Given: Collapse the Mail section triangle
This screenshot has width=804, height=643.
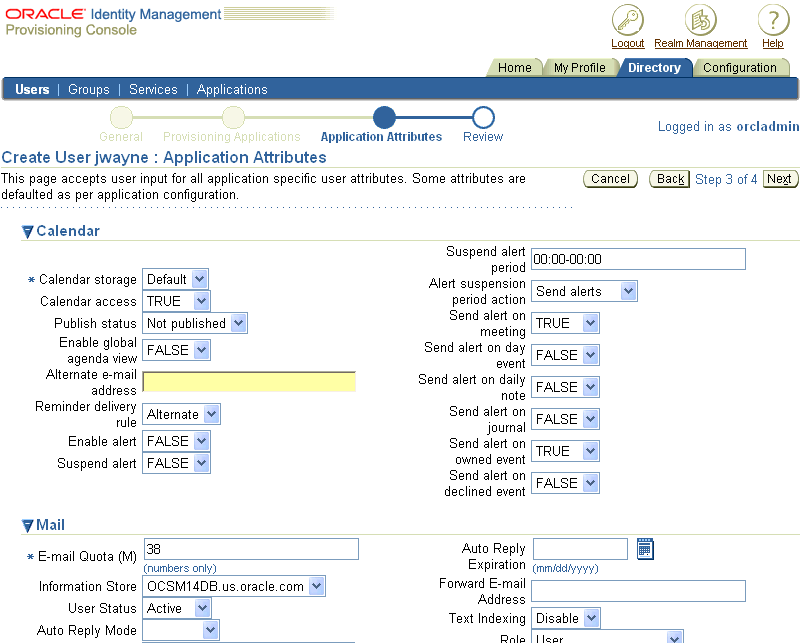Looking at the screenshot, I should 28,526.
